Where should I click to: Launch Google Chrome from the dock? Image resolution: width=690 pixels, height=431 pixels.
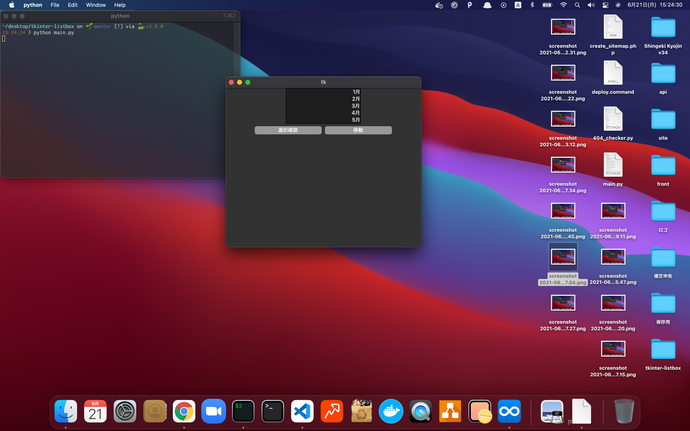(184, 411)
